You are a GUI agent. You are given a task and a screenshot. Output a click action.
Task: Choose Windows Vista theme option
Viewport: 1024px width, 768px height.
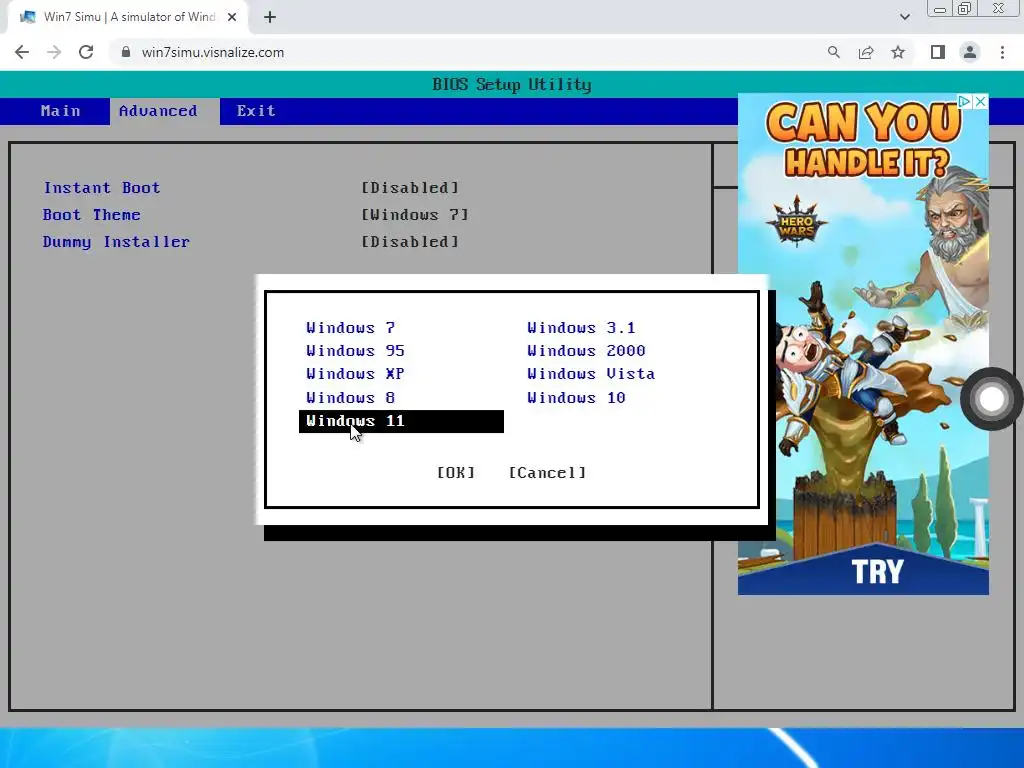pos(591,374)
